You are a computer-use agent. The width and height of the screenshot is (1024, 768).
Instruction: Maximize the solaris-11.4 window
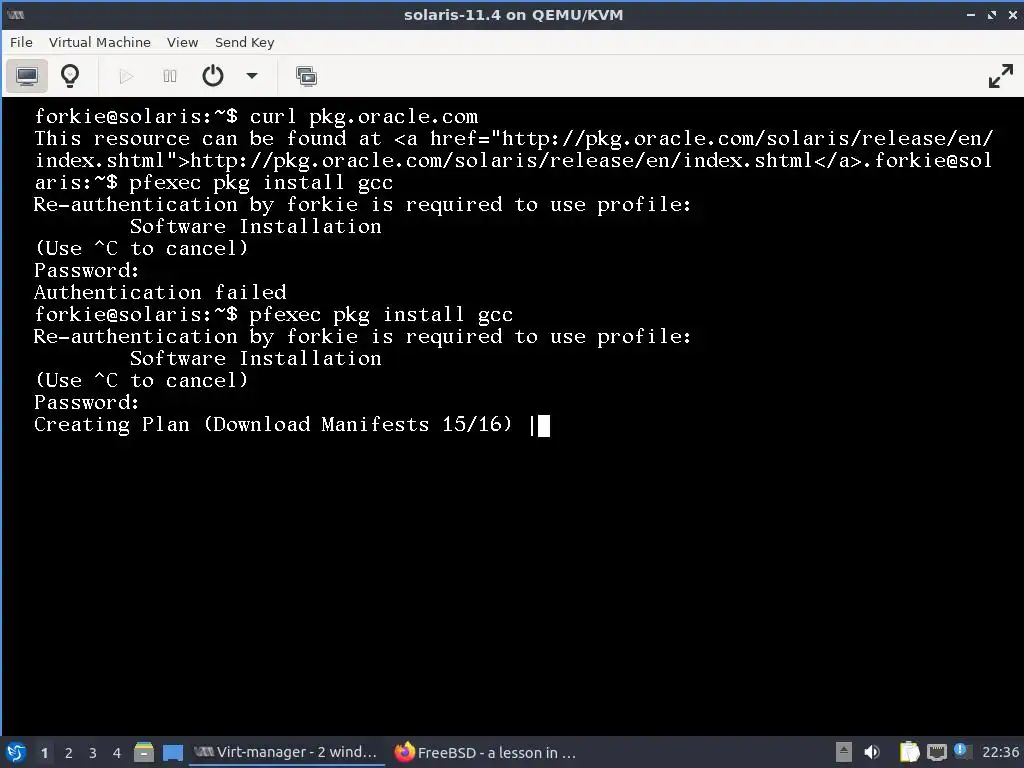[992, 14]
